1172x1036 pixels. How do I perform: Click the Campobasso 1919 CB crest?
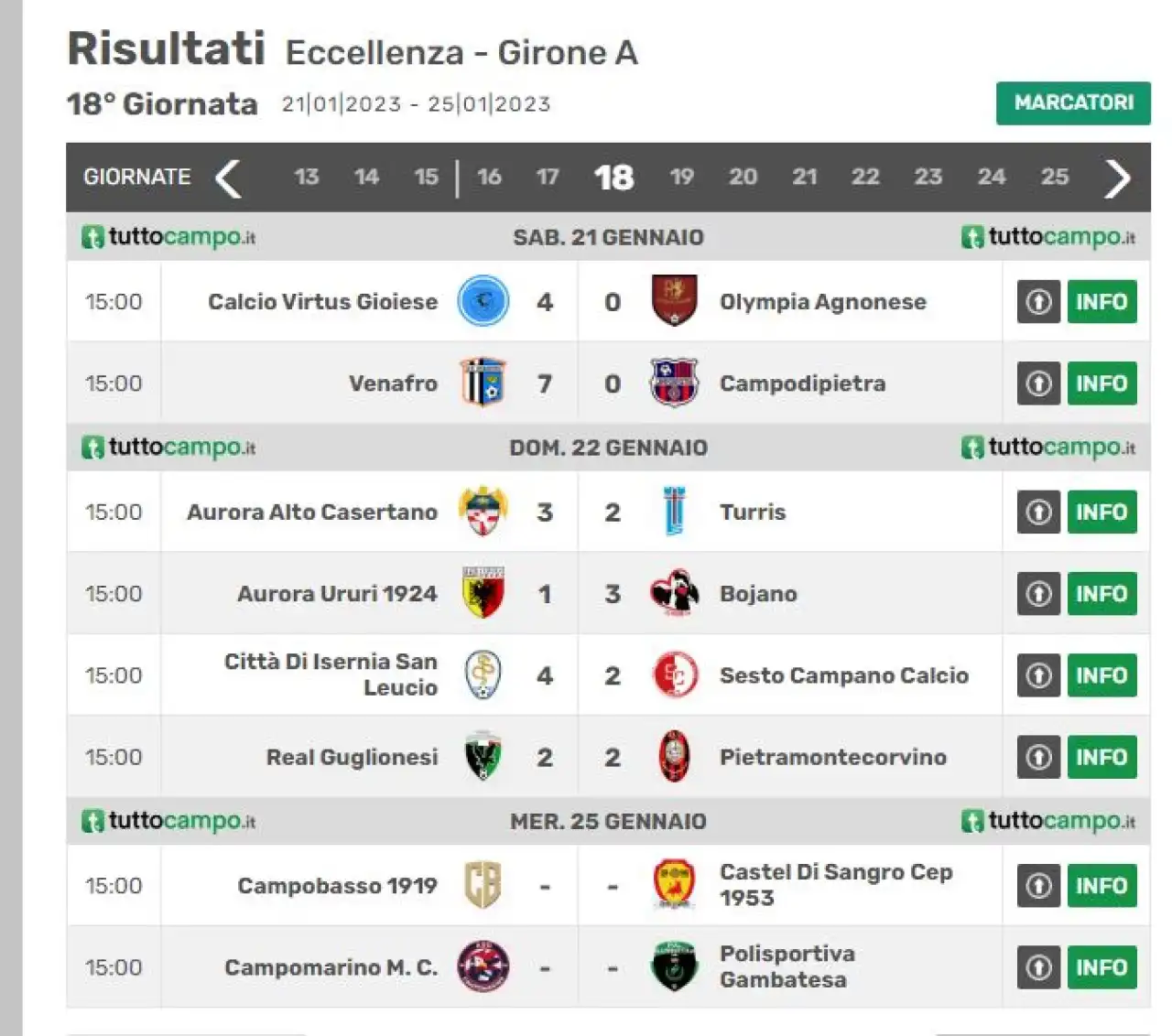tap(483, 885)
